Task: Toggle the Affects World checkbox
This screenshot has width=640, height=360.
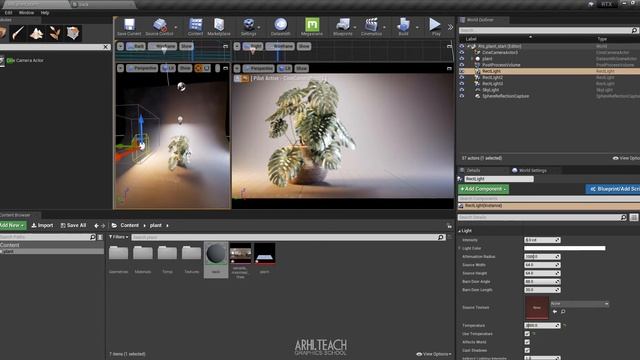Action: [x=527, y=342]
